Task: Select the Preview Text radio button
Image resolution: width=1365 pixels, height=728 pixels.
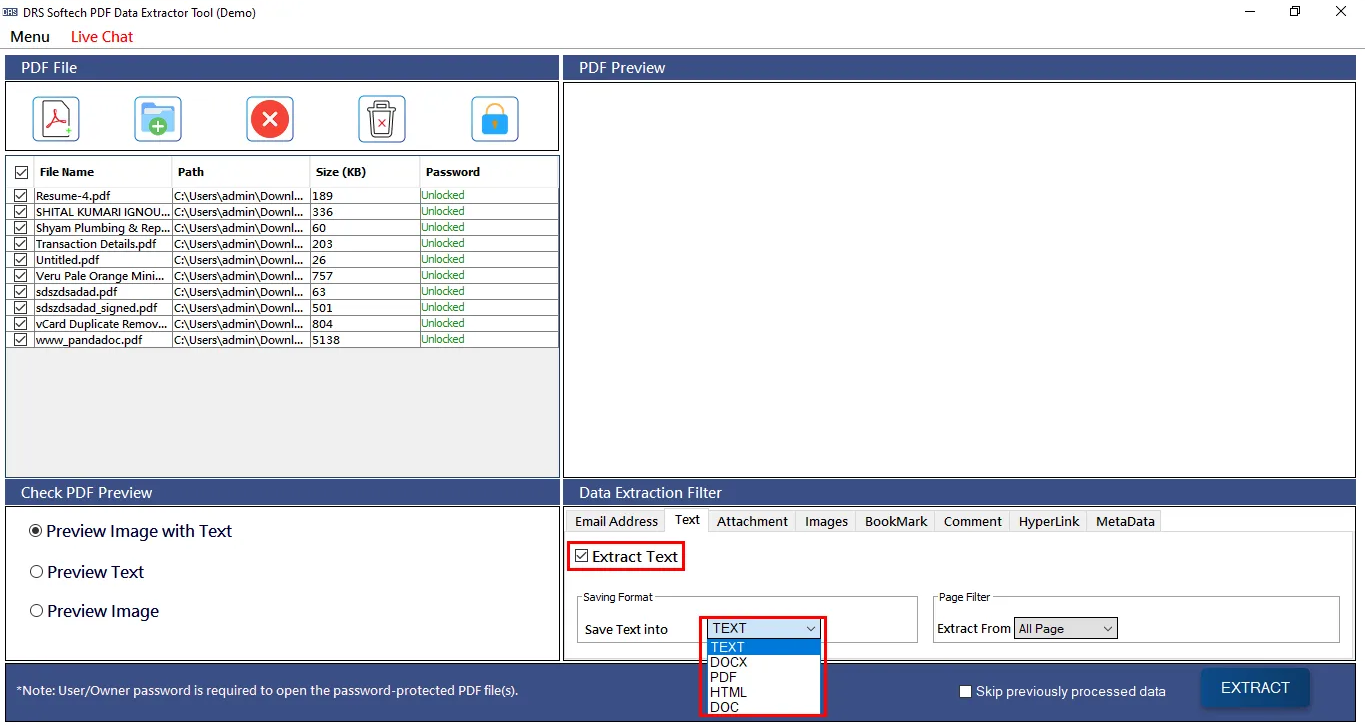Action: (x=36, y=572)
